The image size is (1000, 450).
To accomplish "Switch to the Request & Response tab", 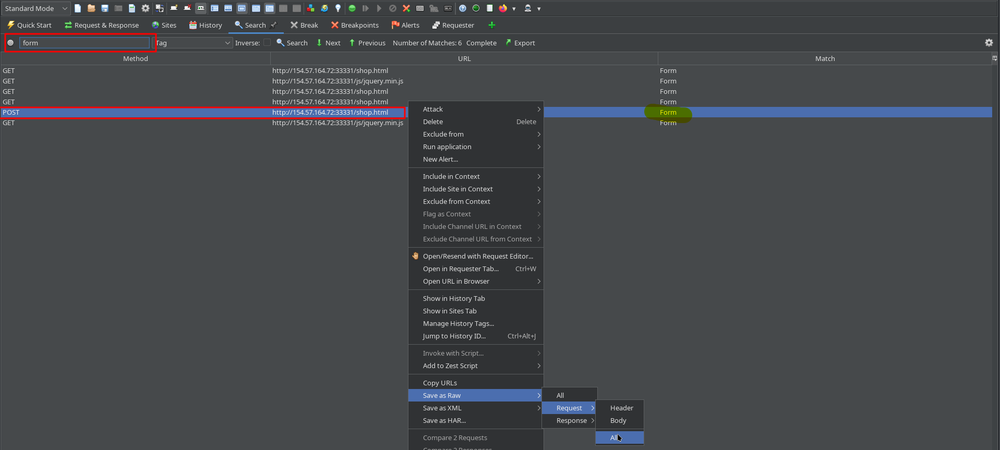I will [x=101, y=25].
